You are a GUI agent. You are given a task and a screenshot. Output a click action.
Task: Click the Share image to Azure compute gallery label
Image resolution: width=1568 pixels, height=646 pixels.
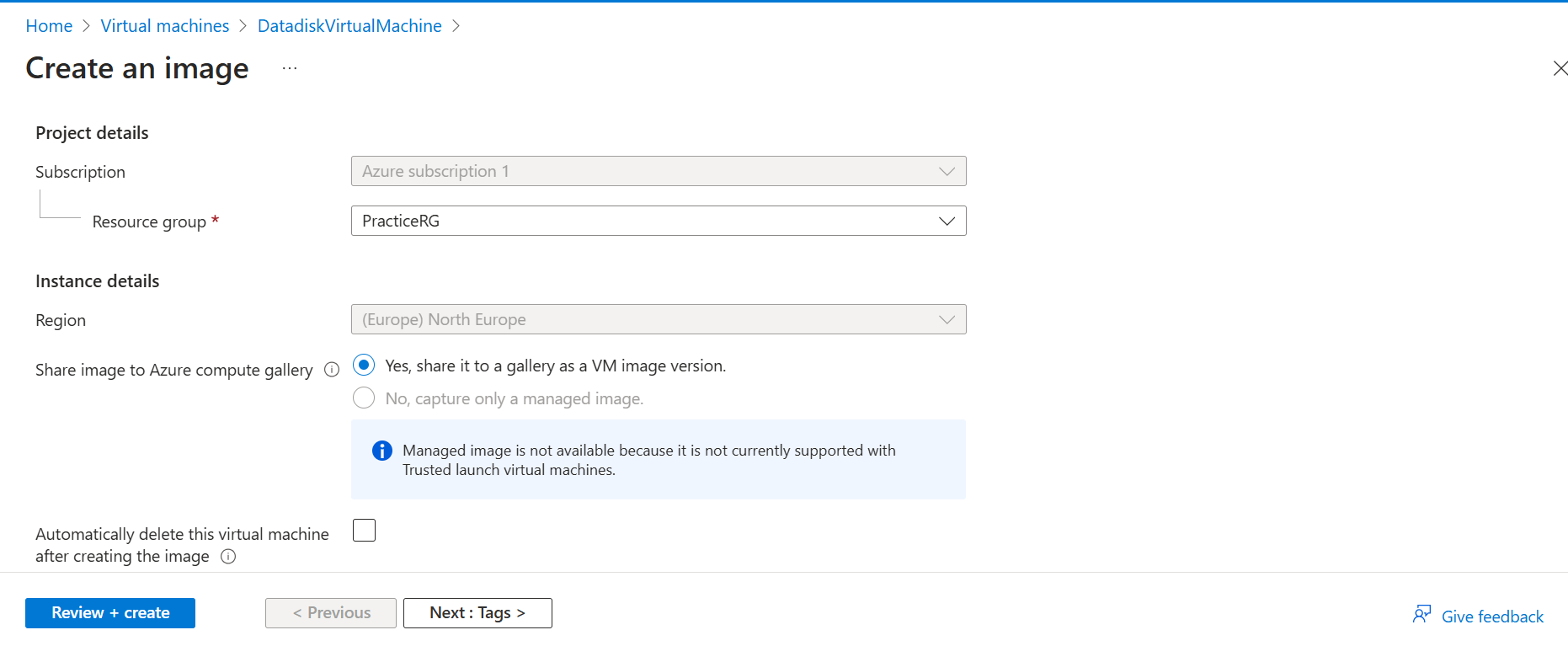point(174,370)
